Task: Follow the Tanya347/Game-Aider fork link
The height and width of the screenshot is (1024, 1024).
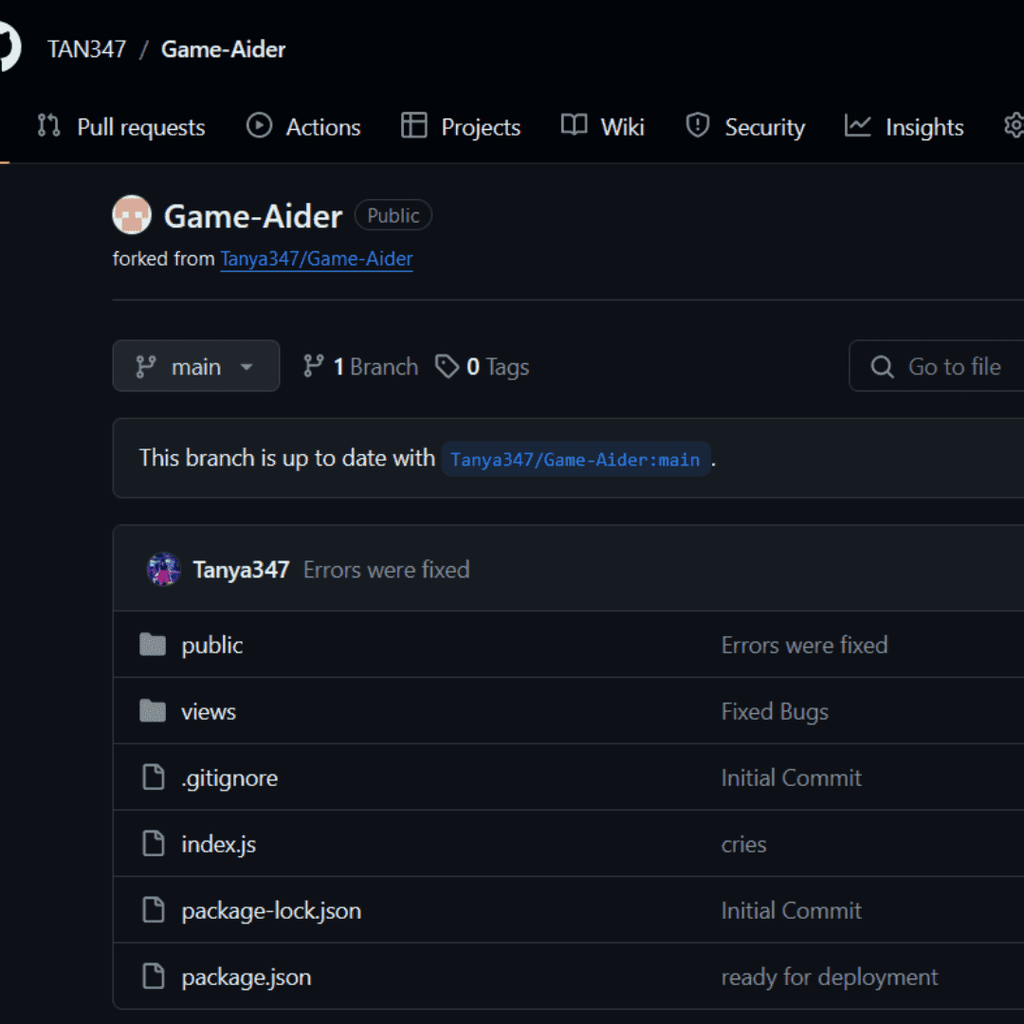Action: [x=316, y=258]
